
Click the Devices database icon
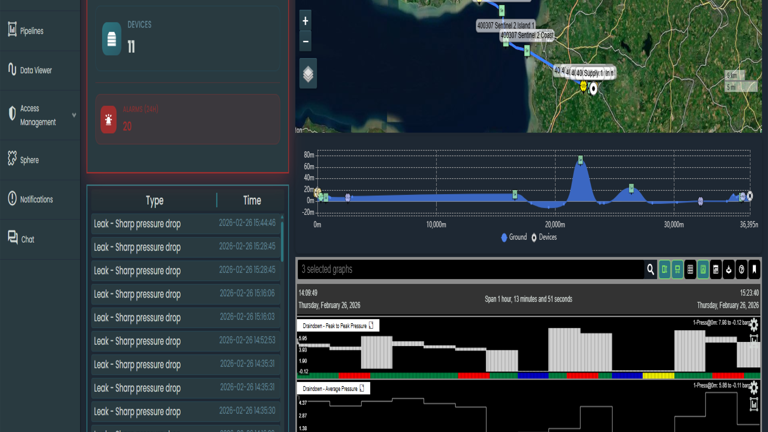111,39
